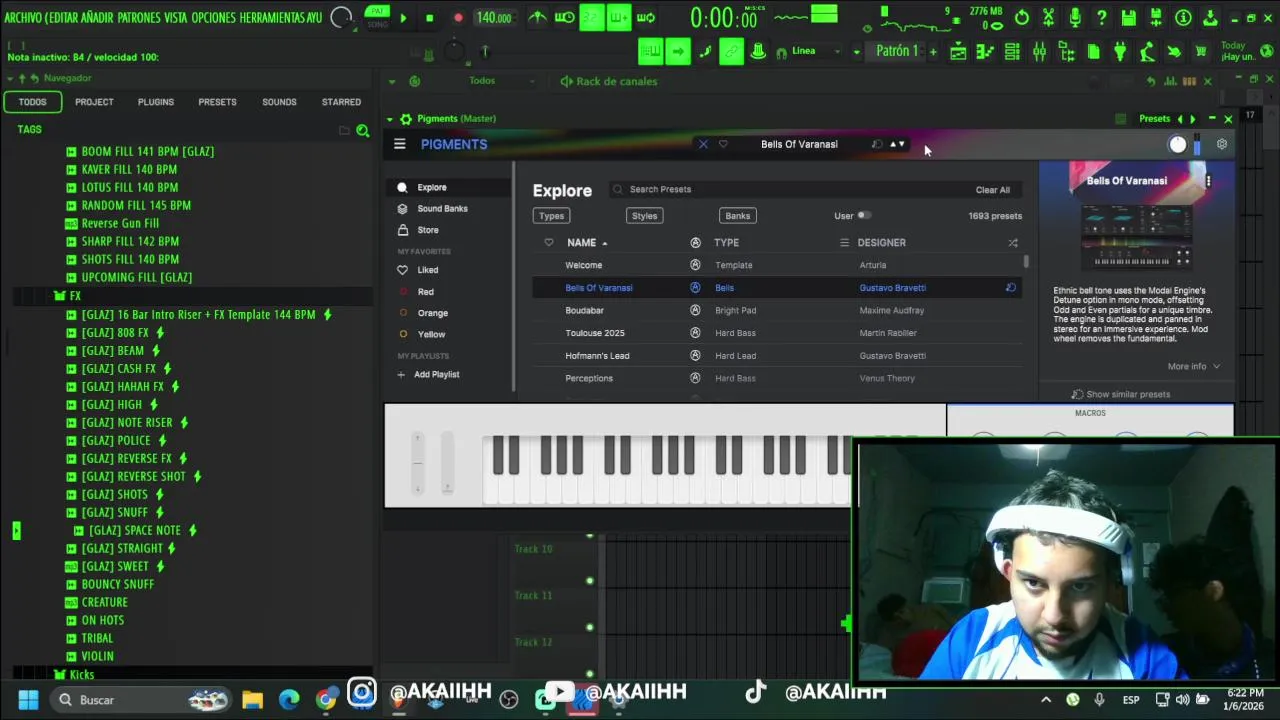Step presets with header up/down arrows
The width and height of the screenshot is (1280, 720).
pyautogui.click(x=897, y=144)
